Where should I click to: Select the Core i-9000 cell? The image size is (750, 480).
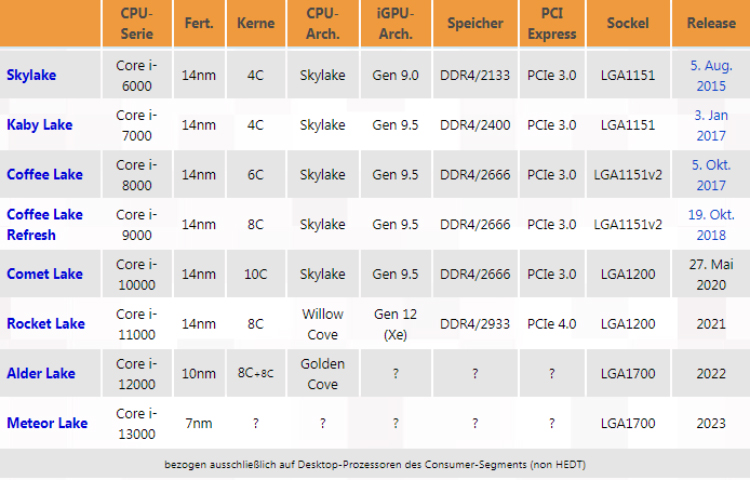coord(137,224)
